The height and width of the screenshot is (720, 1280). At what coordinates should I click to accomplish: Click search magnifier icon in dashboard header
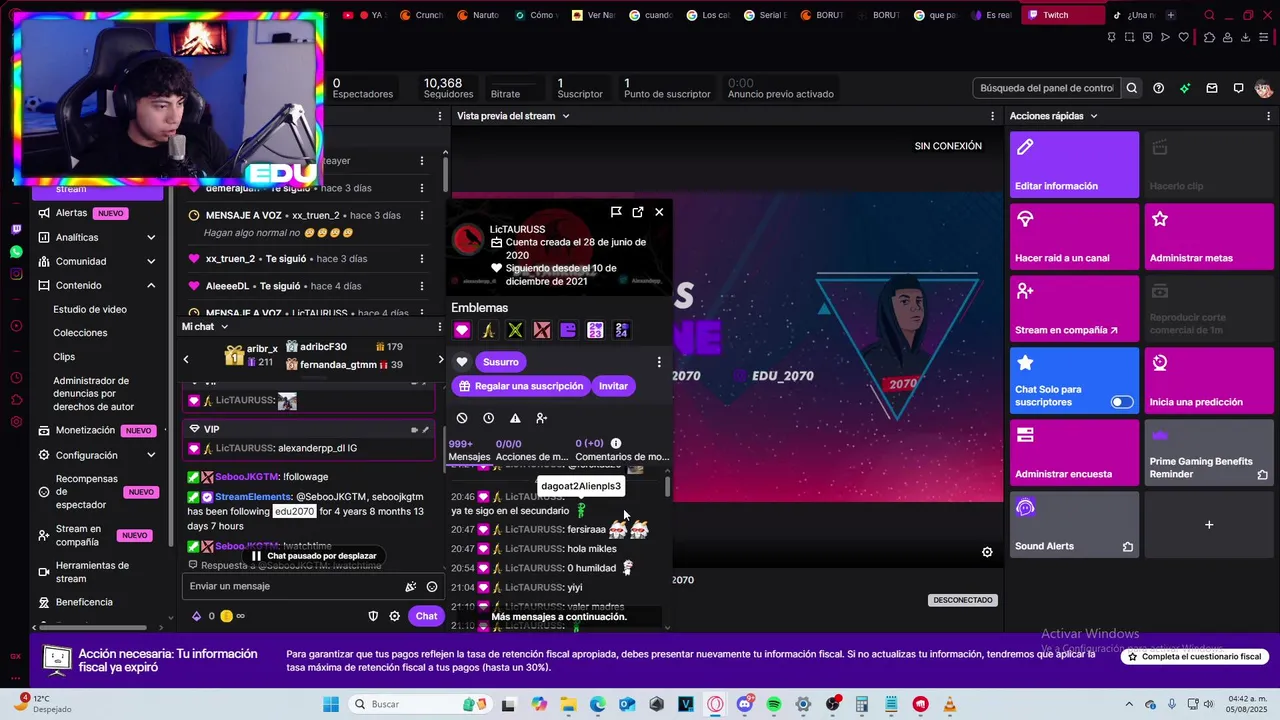[x=1132, y=88]
